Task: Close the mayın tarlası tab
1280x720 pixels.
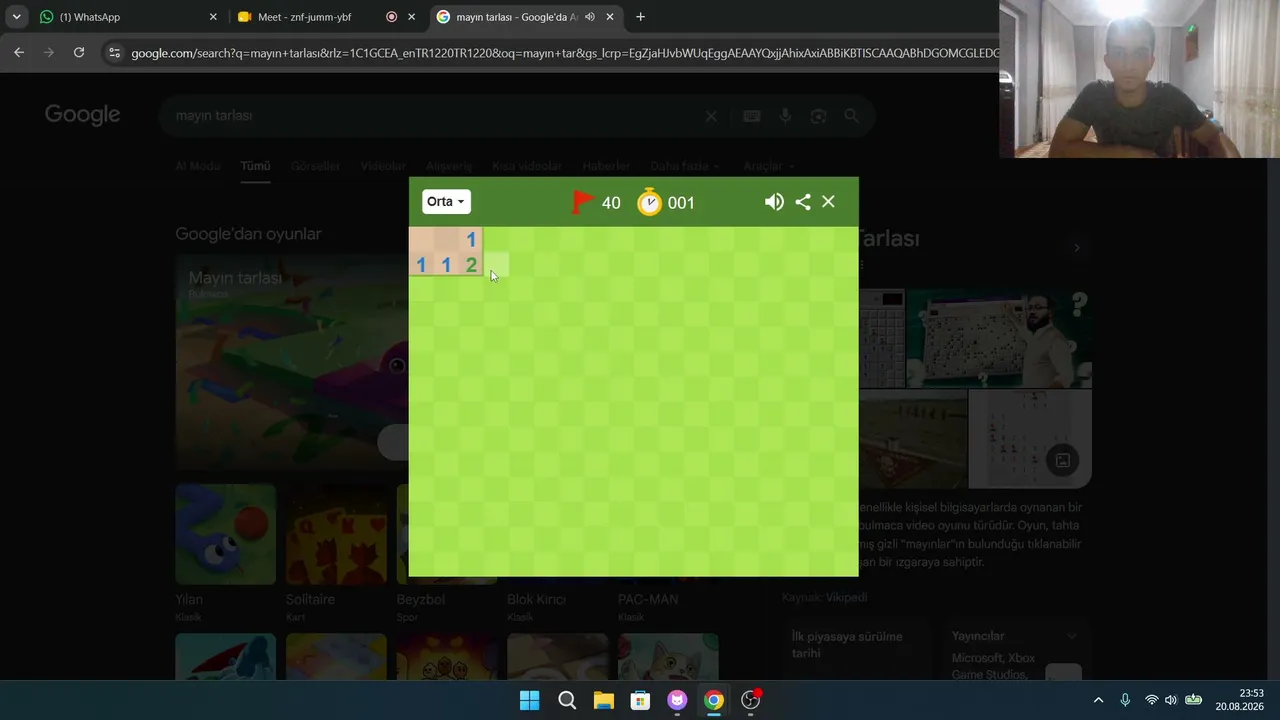Action: [610, 17]
